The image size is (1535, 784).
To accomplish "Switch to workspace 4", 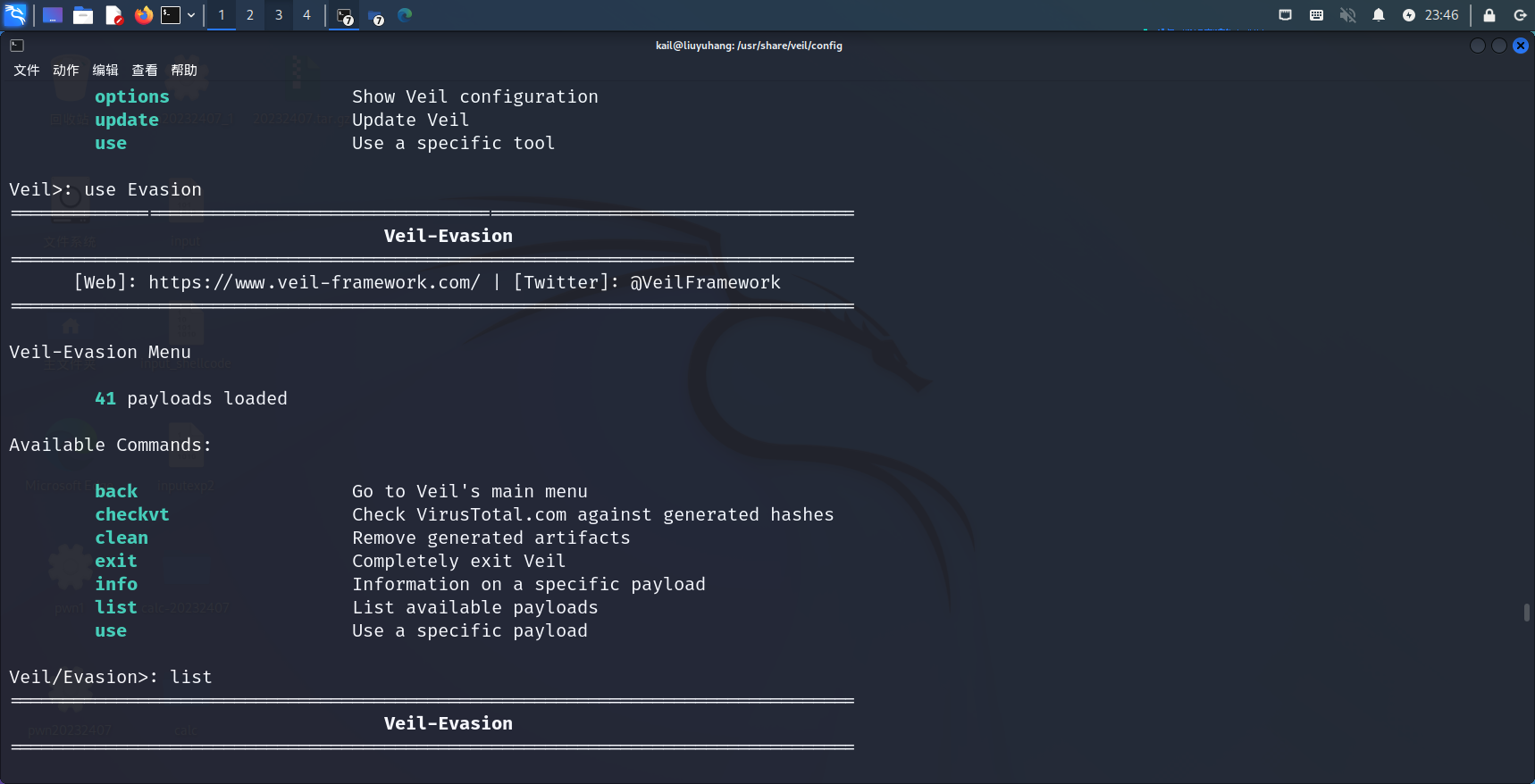I will click(306, 15).
